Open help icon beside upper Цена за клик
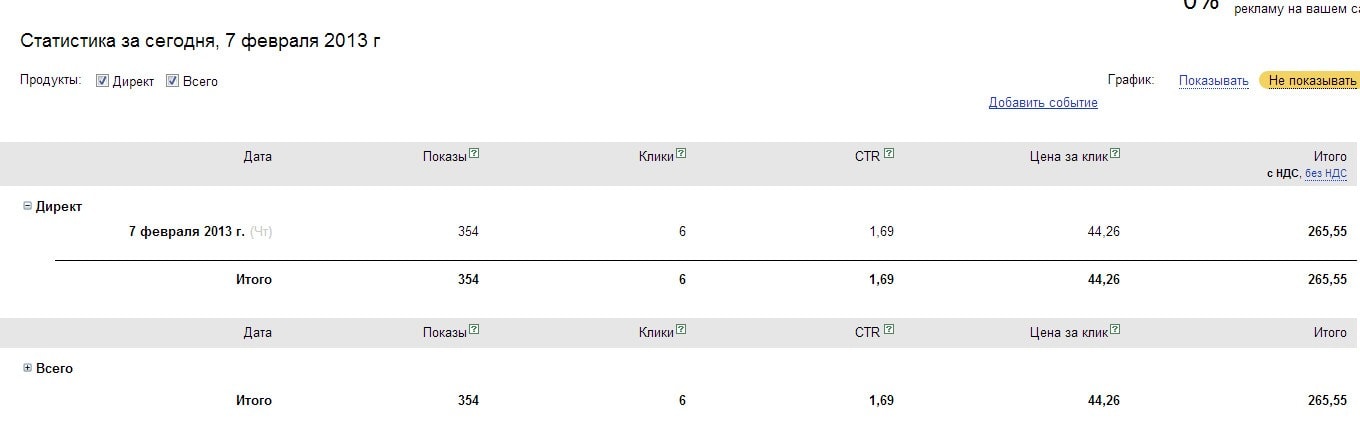The image size is (1360, 421). coord(1115,154)
